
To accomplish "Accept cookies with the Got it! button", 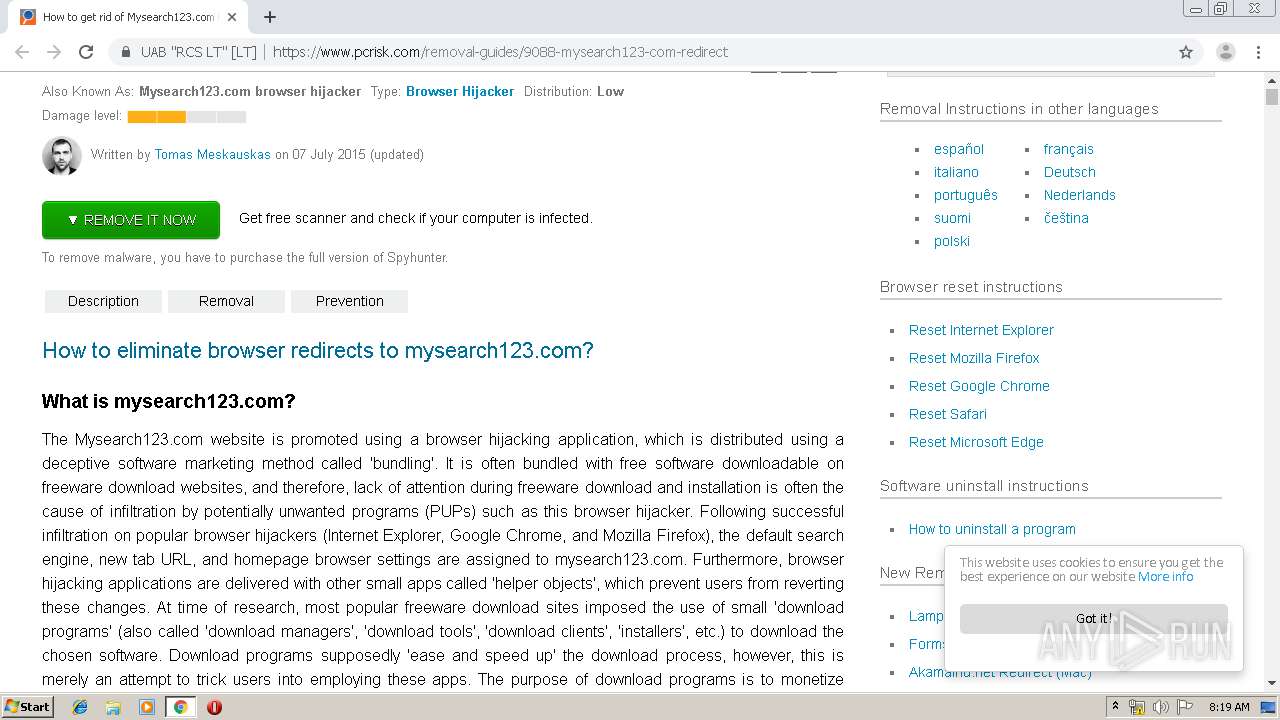I will (x=1094, y=618).
